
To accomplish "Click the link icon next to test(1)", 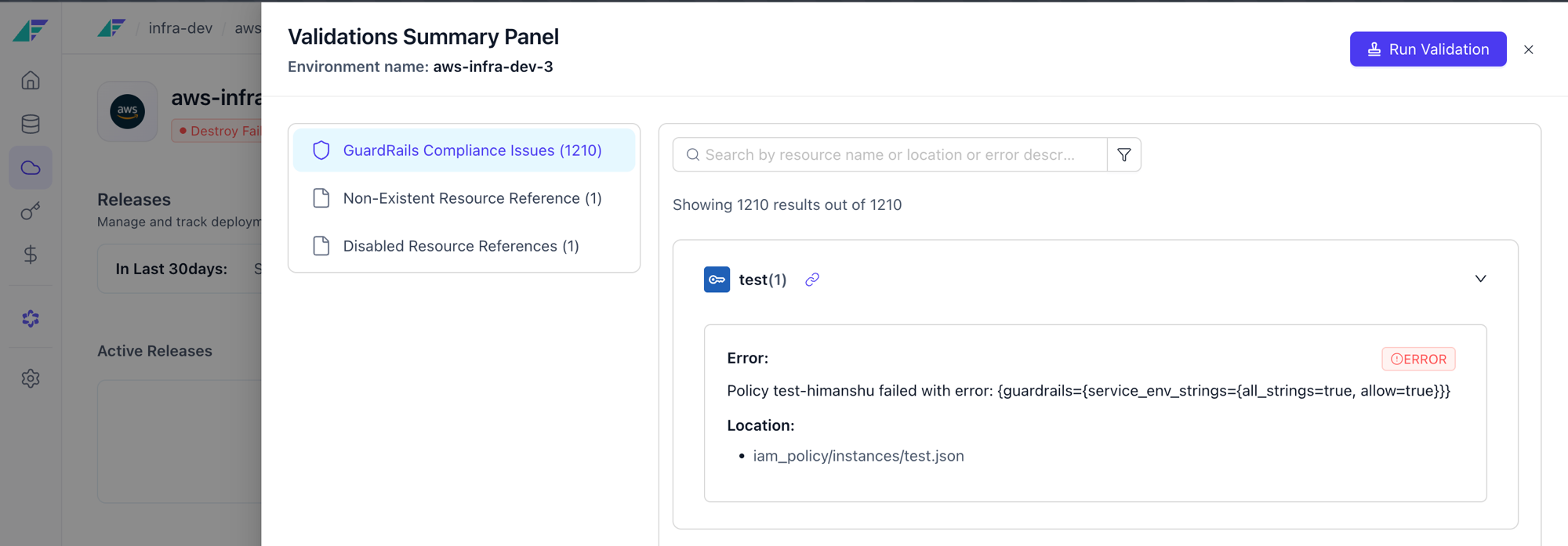I will pyautogui.click(x=812, y=280).
